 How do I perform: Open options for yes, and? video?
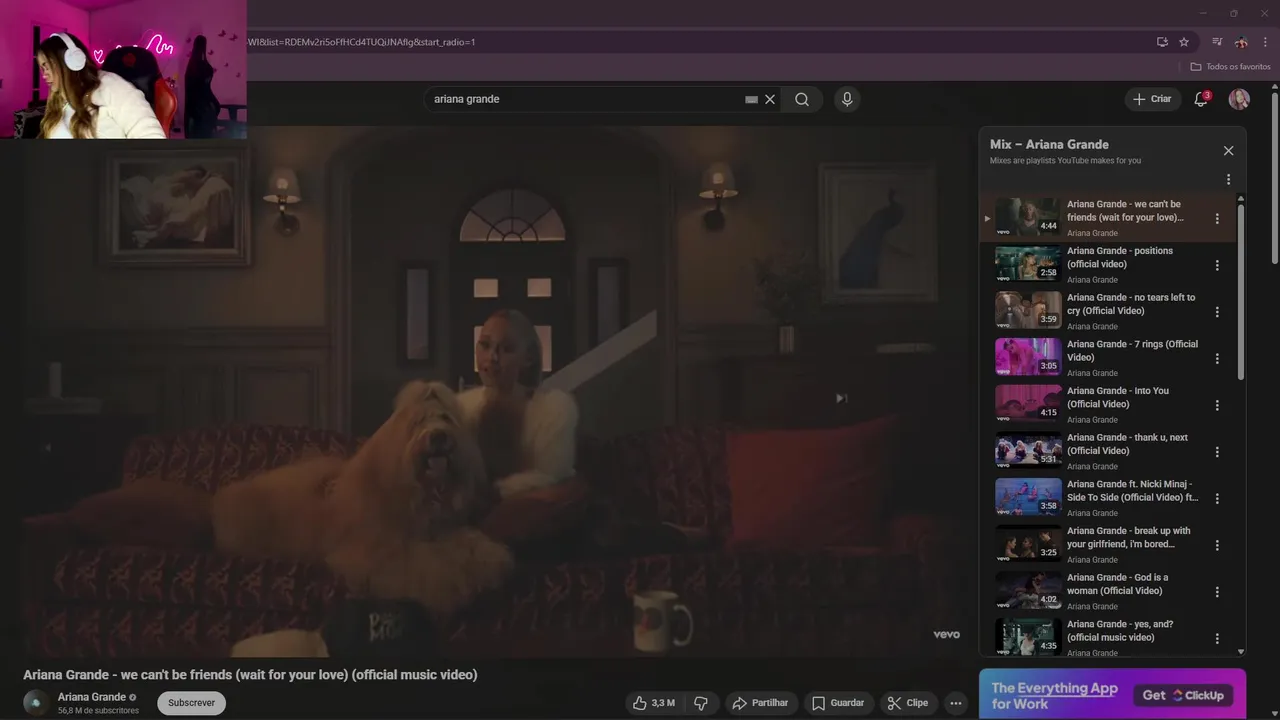(x=1217, y=638)
